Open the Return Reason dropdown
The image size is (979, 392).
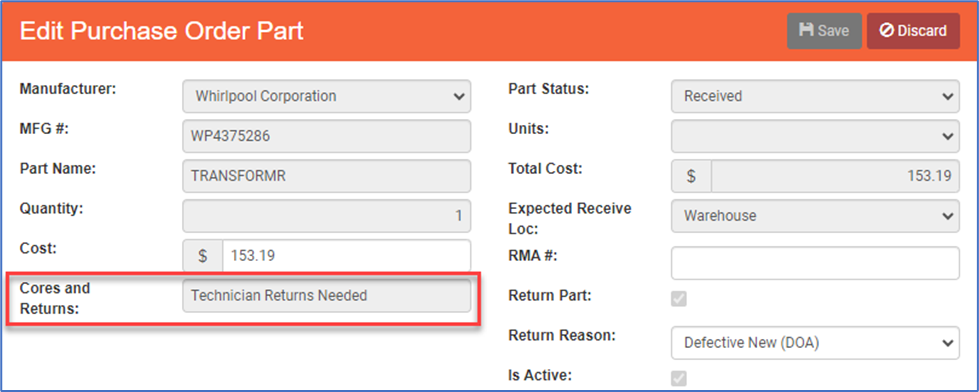point(815,343)
